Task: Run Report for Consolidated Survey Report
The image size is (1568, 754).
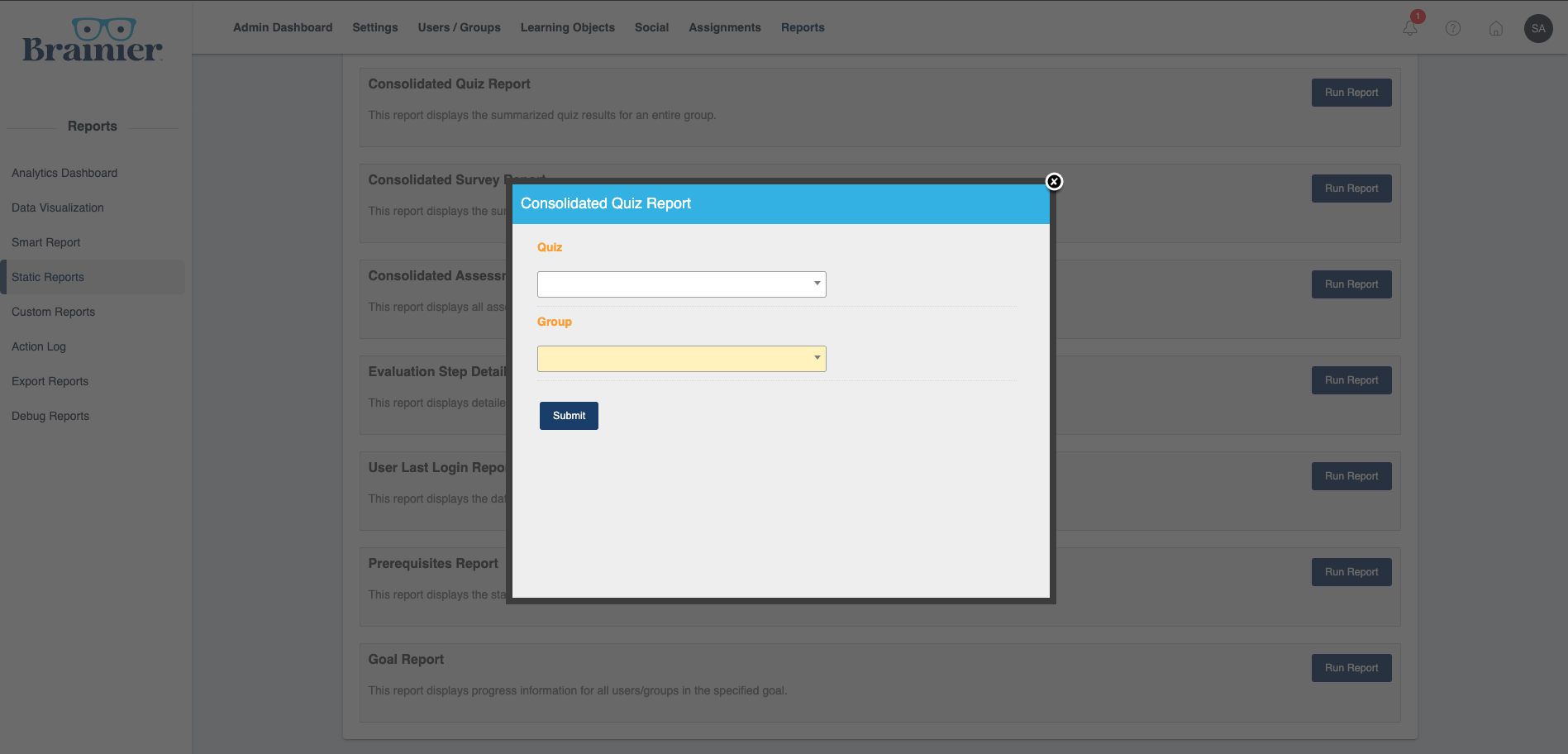Action: (x=1351, y=188)
